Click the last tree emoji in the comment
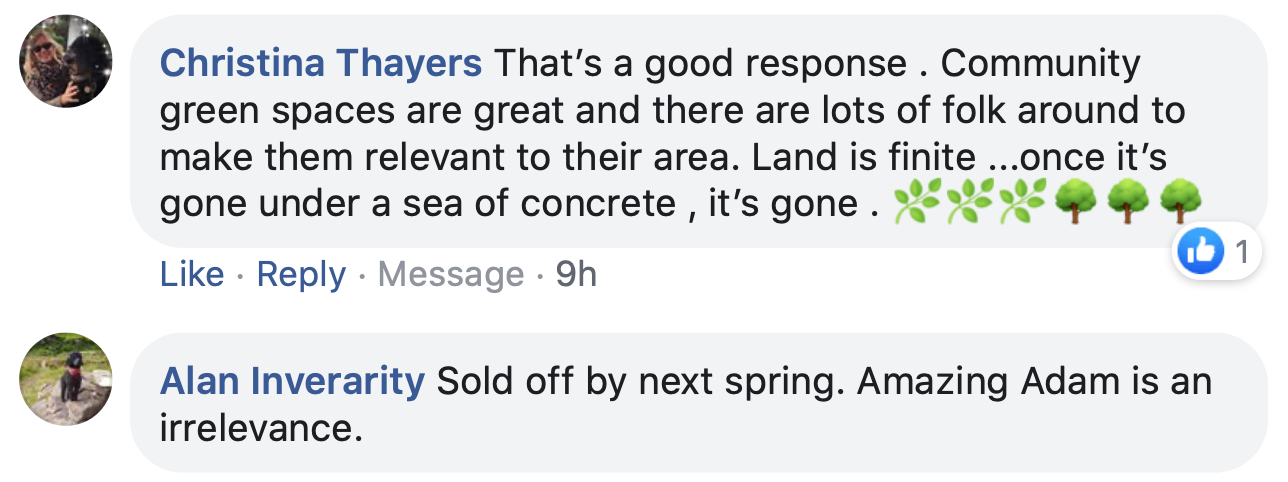 [x=1180, y=204]
